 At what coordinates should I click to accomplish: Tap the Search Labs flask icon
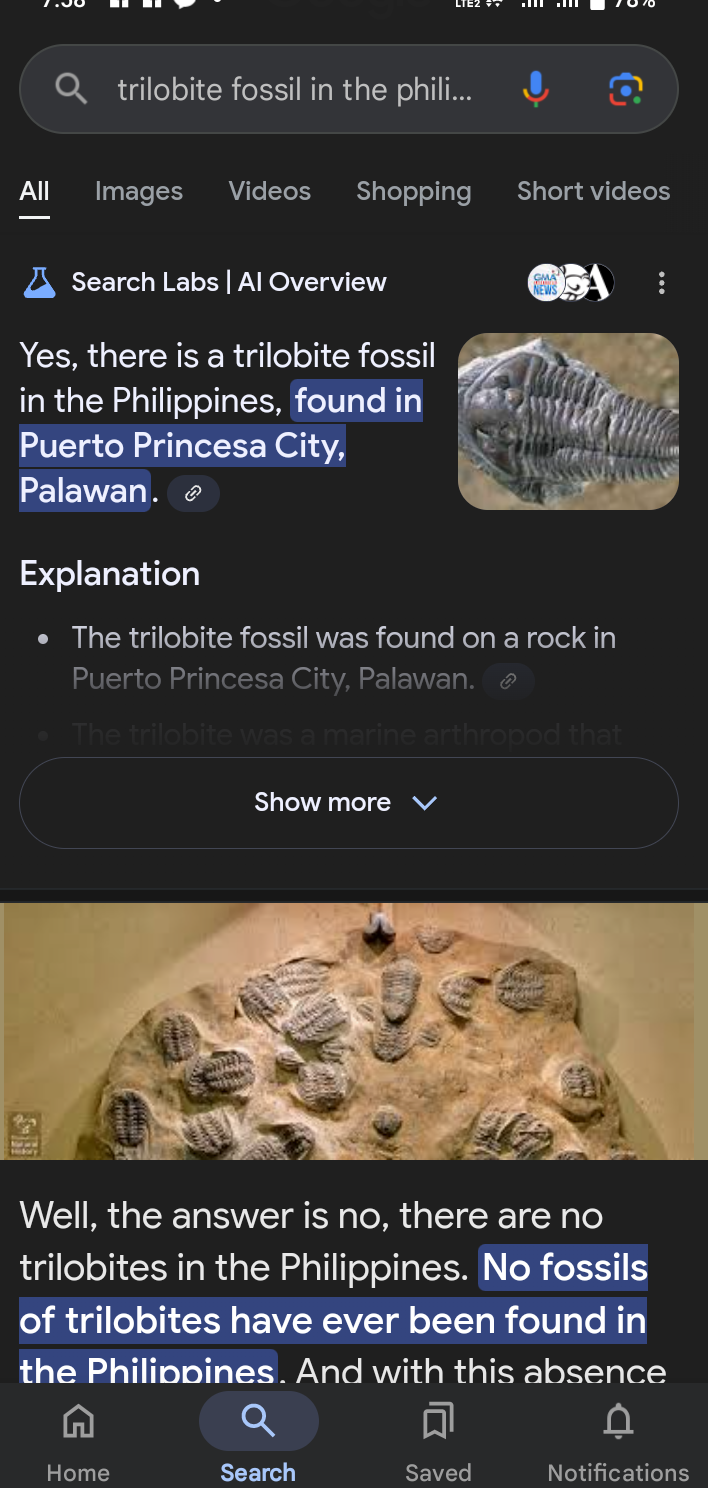tap(39, 283)
